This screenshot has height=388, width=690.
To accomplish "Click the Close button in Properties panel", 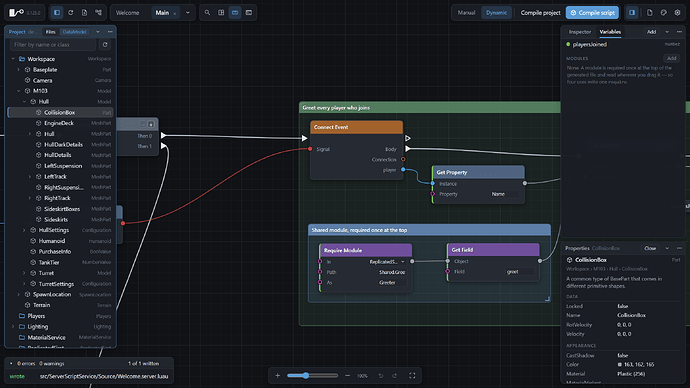I will pyautogui.click(x=650, y=248).
